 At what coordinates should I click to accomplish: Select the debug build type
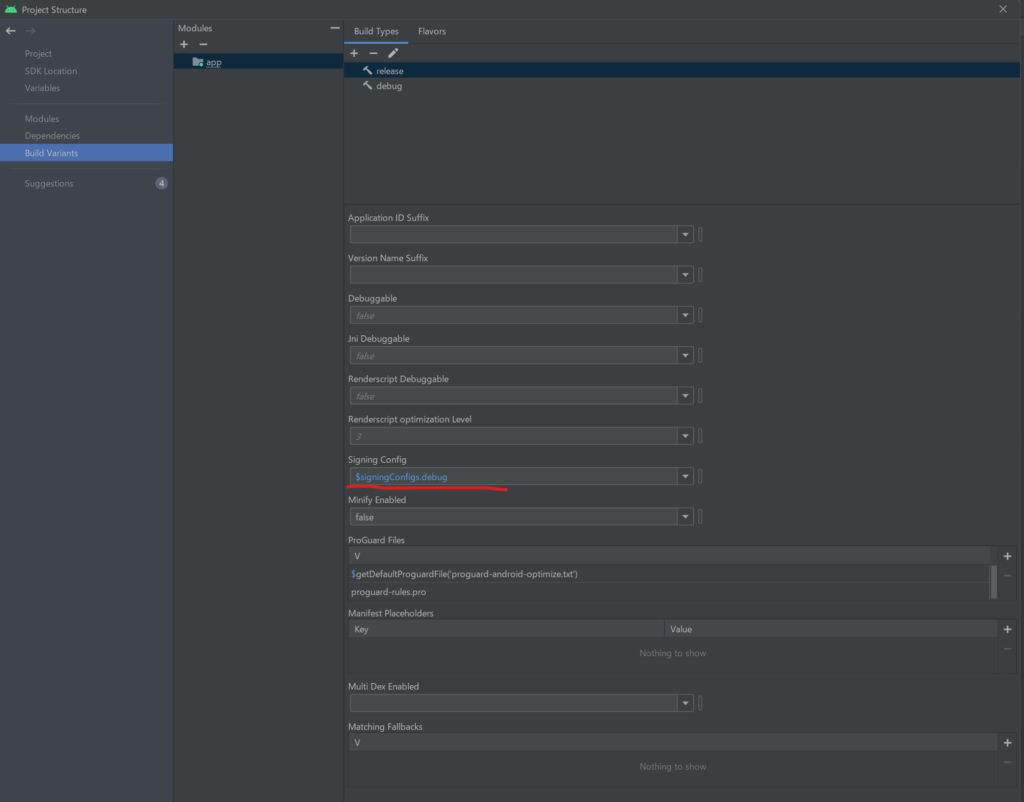[682, 86]
